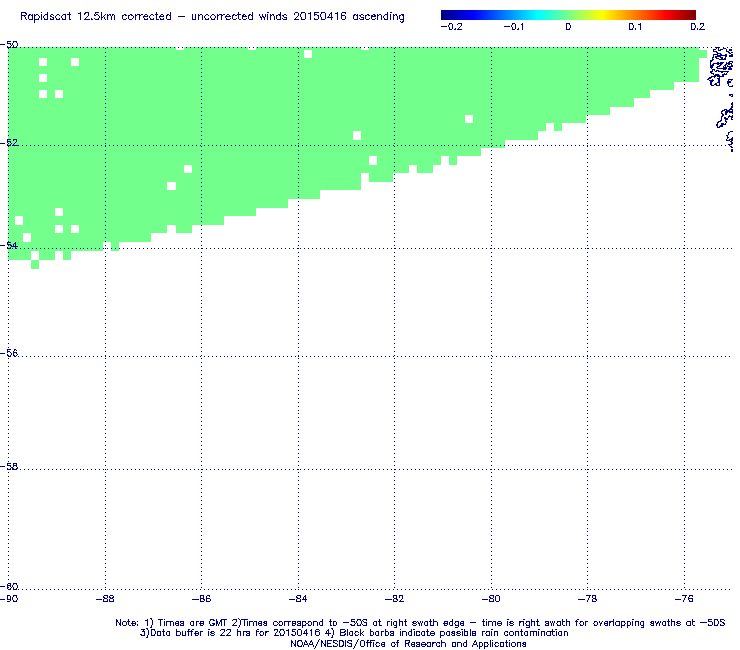Click the note line '3)Data buffer is 22 hrs'
This screenshot has height=650, width=740.
[x=354, y=633]
